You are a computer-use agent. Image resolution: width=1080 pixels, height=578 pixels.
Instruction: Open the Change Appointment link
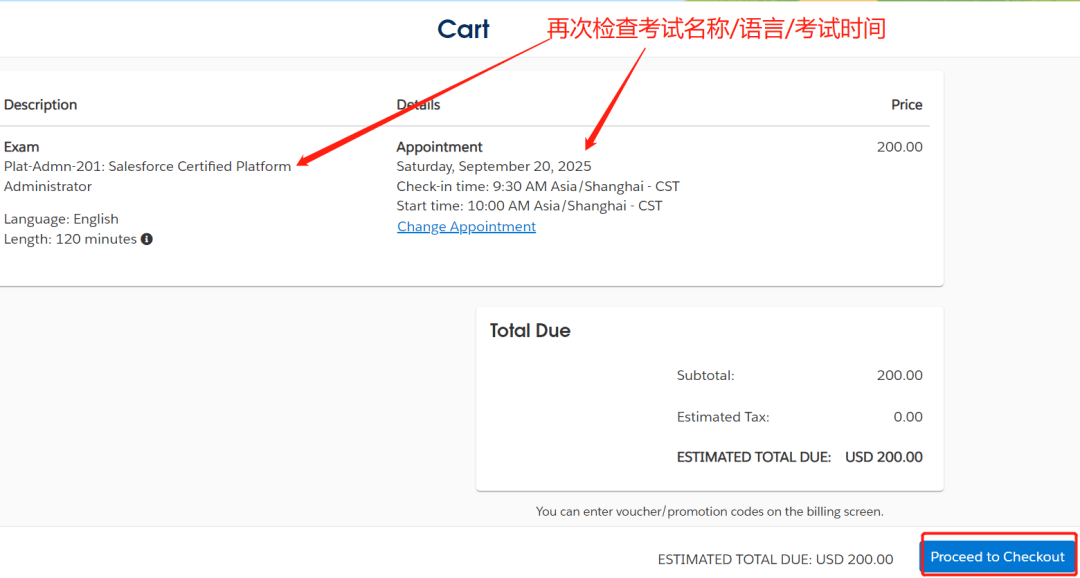point(466,227)
